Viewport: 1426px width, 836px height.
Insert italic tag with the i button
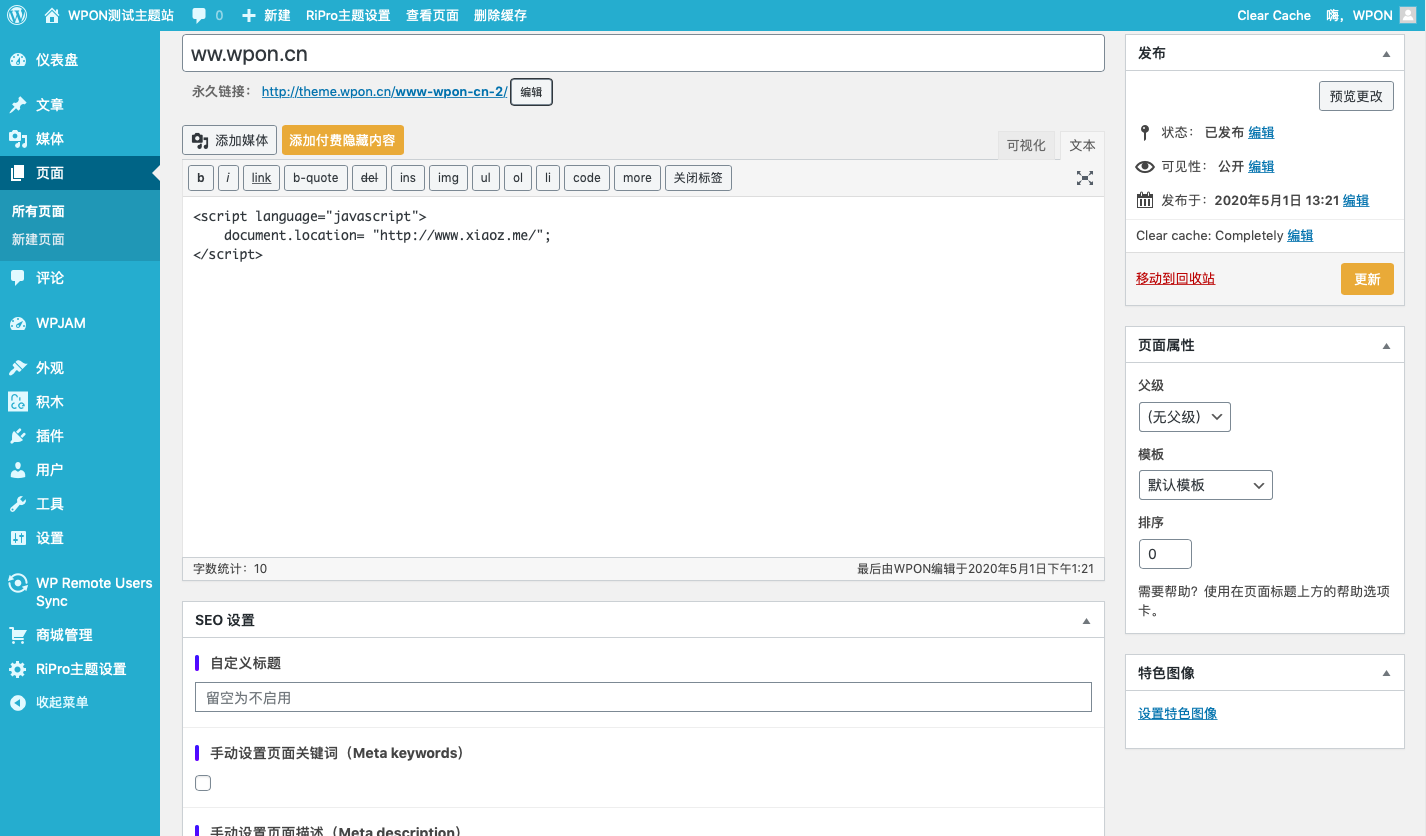[228, 178]
